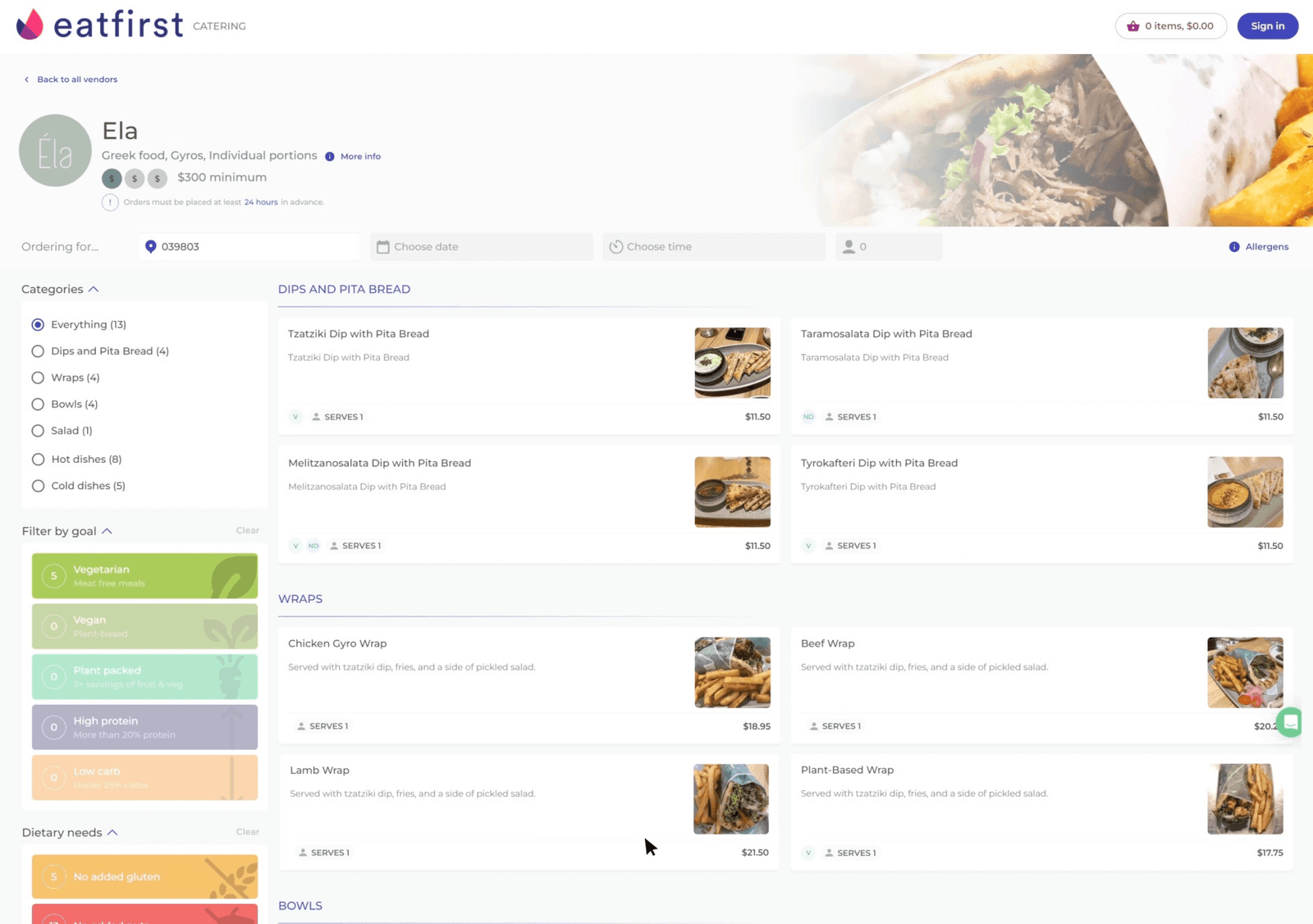This screenshot has width=1313, height=924.
Task: Select the Hot dishes category filter
Action: pyautogui.click(x=38, y=459)
